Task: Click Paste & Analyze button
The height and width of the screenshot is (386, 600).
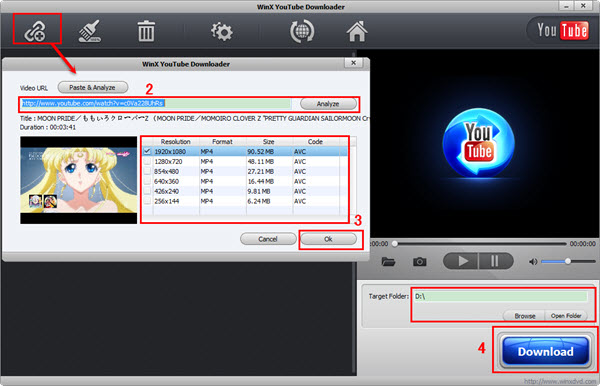Action: tap(93, 88)
